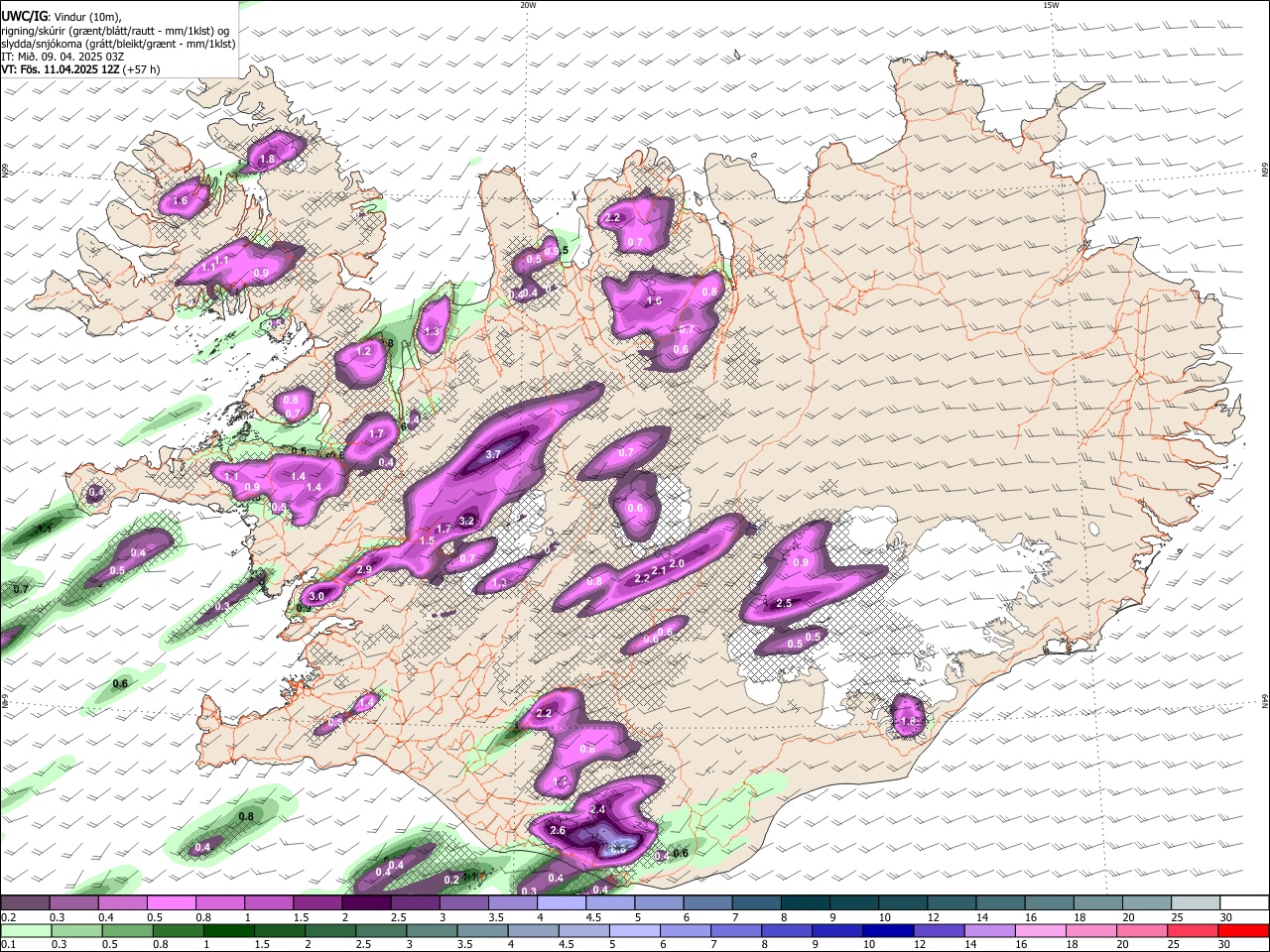Click the 0.2 label under the upper snow legend
Image resolution: width=1270 pixels, height=952 pixels.
6,917
